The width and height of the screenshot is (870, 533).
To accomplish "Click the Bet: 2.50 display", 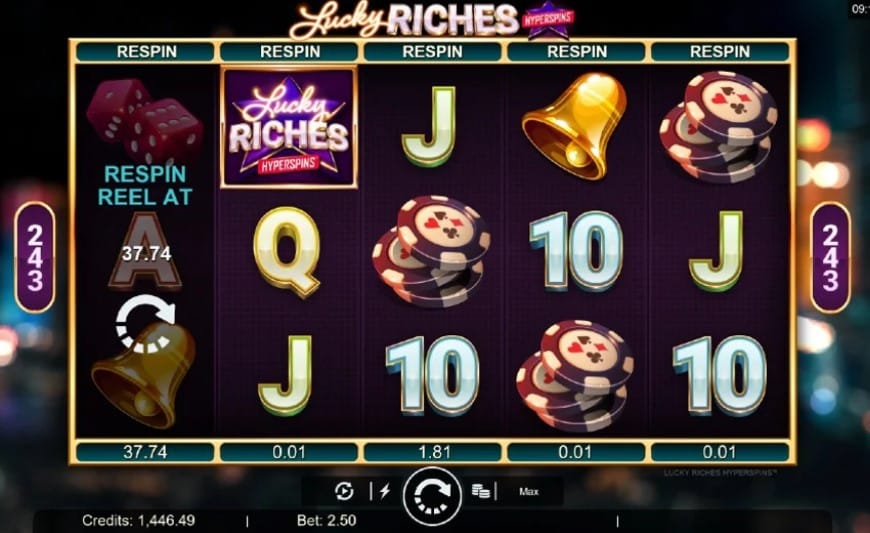I will 326,520.
